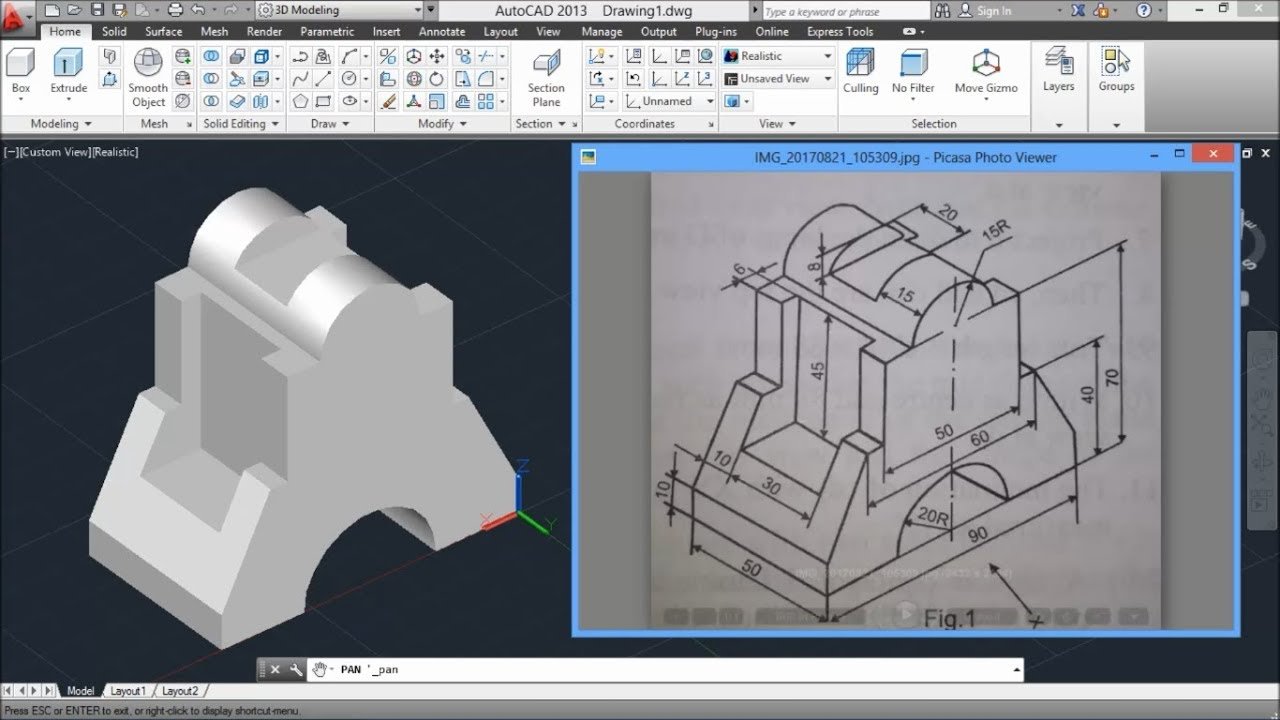Select the Move Gizmo tool
The width and height of the screenshot is (1280, 720).
[x=986, y=72]
